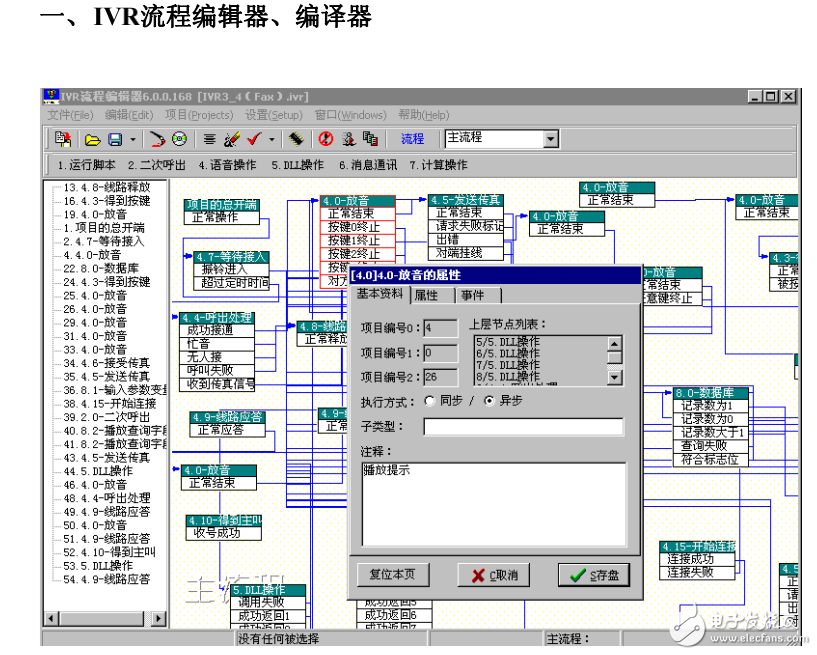The width and height of the screenshot is (817, 655).
Task: Select the 异步 radio button
Action: [x=489, y=400]
